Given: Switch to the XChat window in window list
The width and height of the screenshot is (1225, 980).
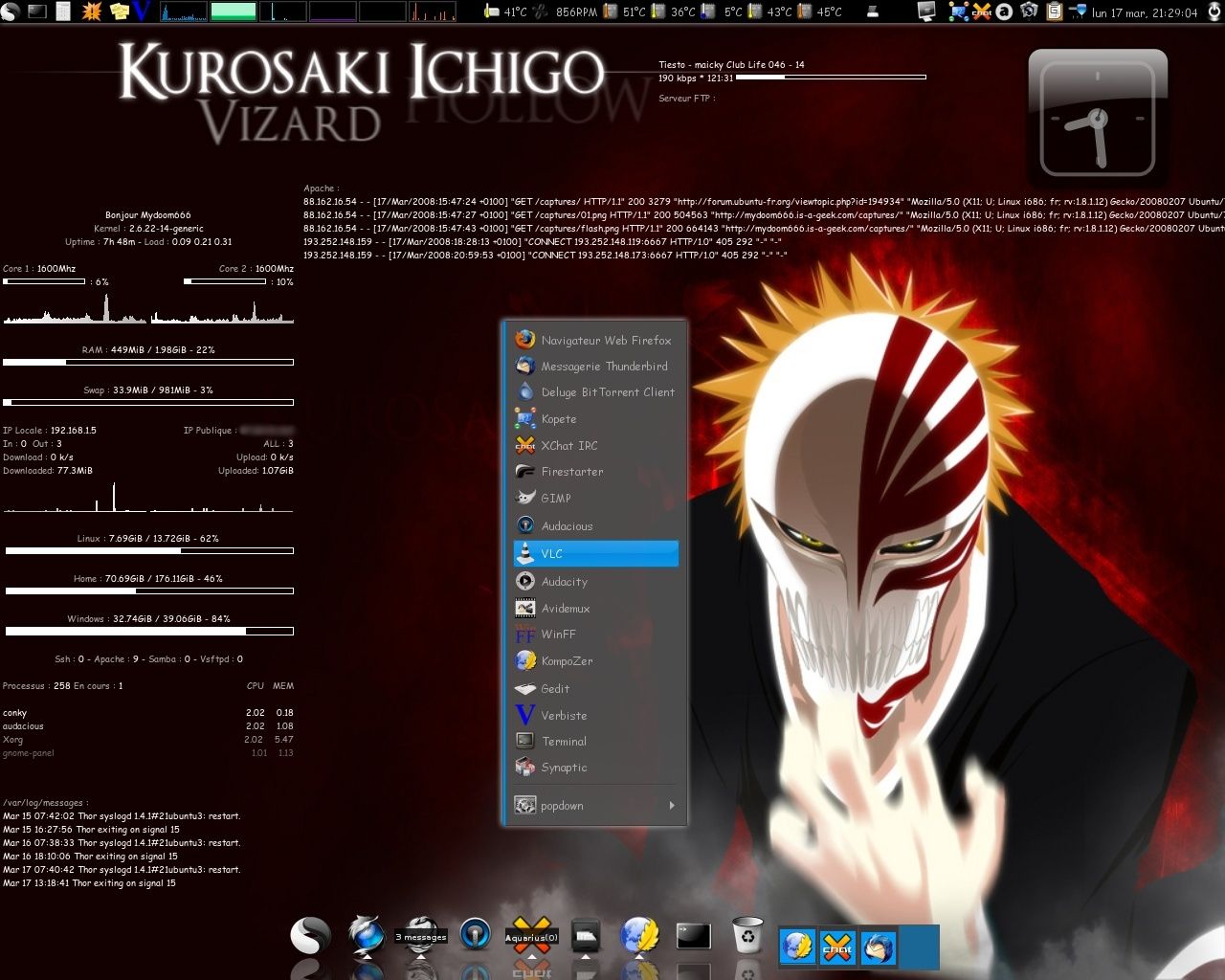Looking at the screenshot, I should click(x=837, y=947).
